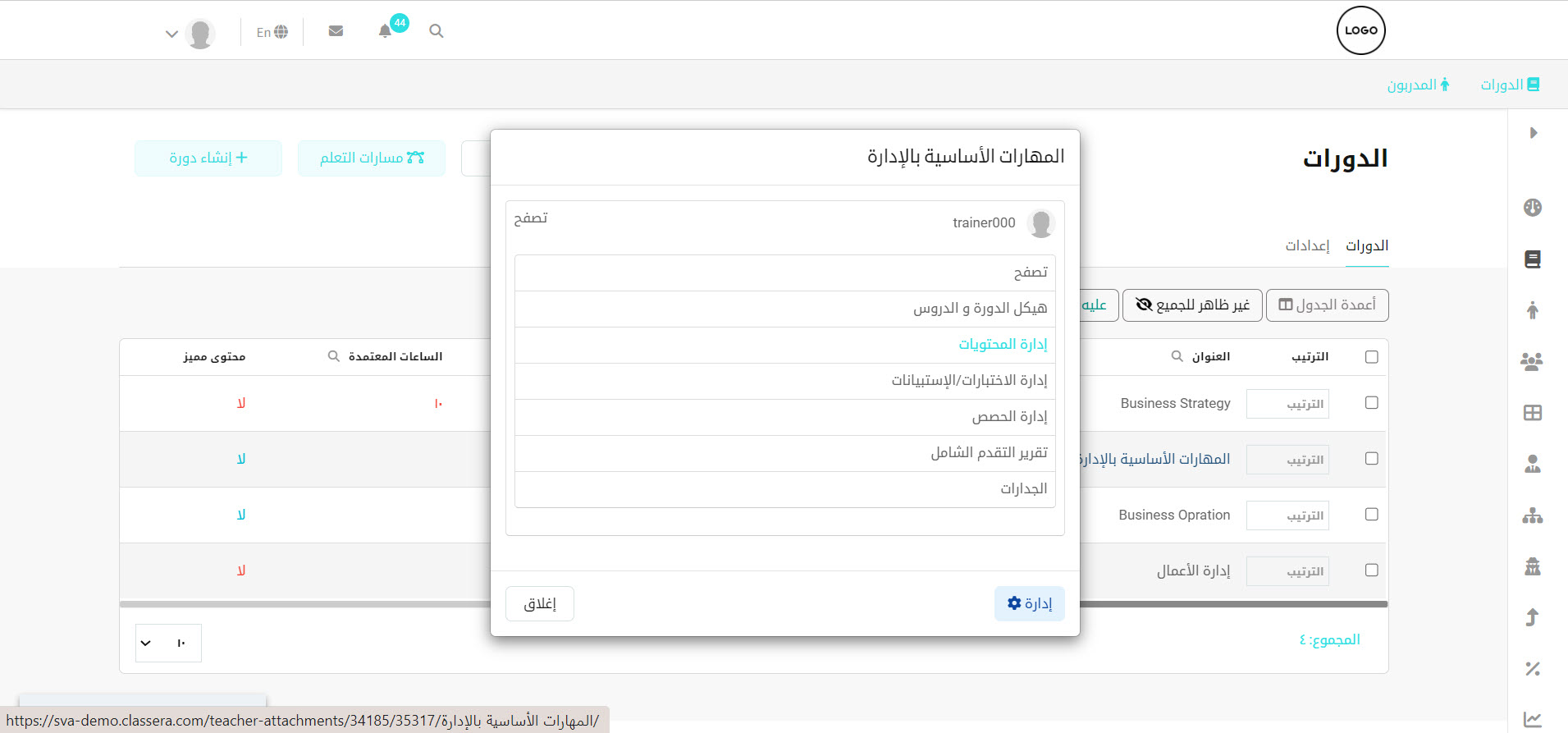Screen dimensions: 1568x733
Task: Expand the user profile dropdown arrow
Action: (x=171, y=34)
